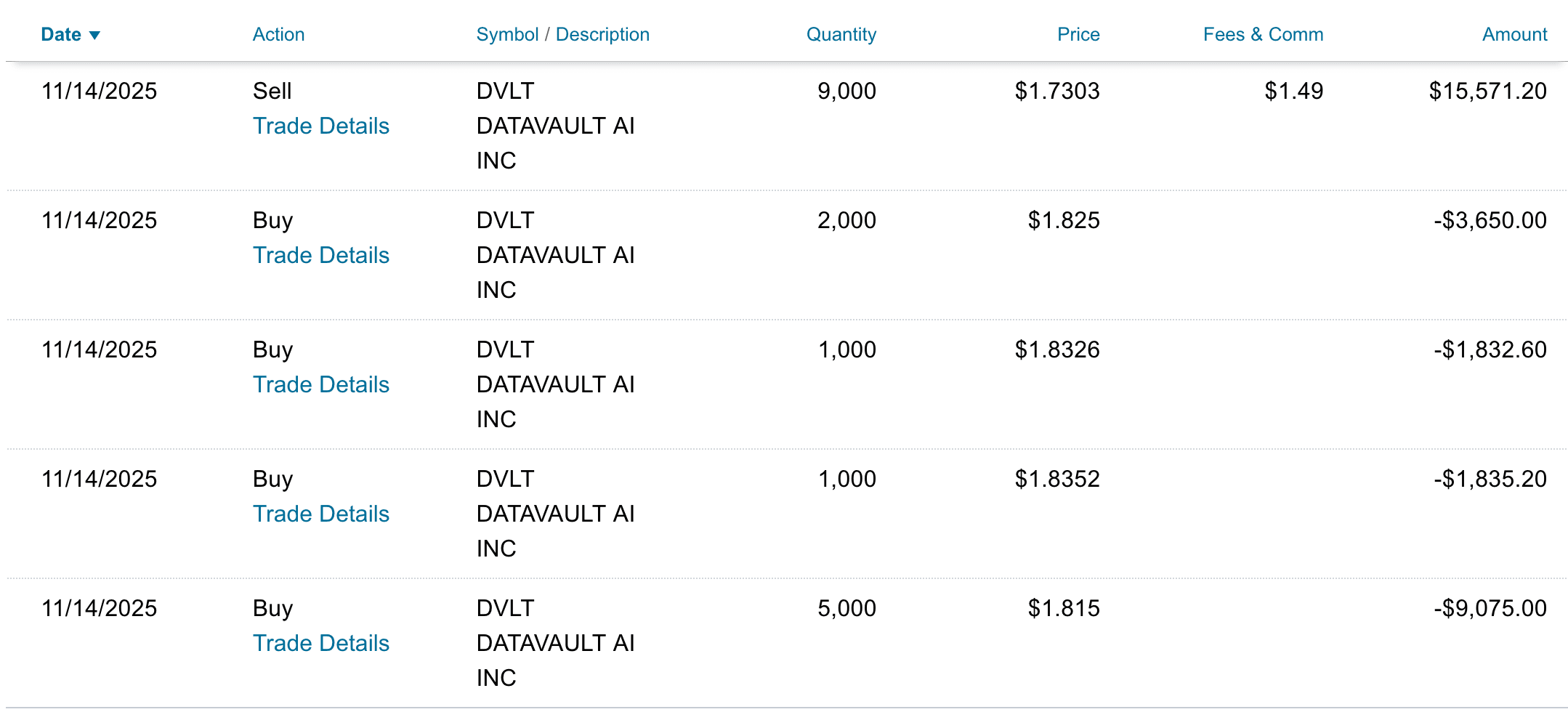1568x712 pixels.
Task: Open Trade Details for the 2,000-share buy
Action: pyautogui.click(x=321, y=256)
